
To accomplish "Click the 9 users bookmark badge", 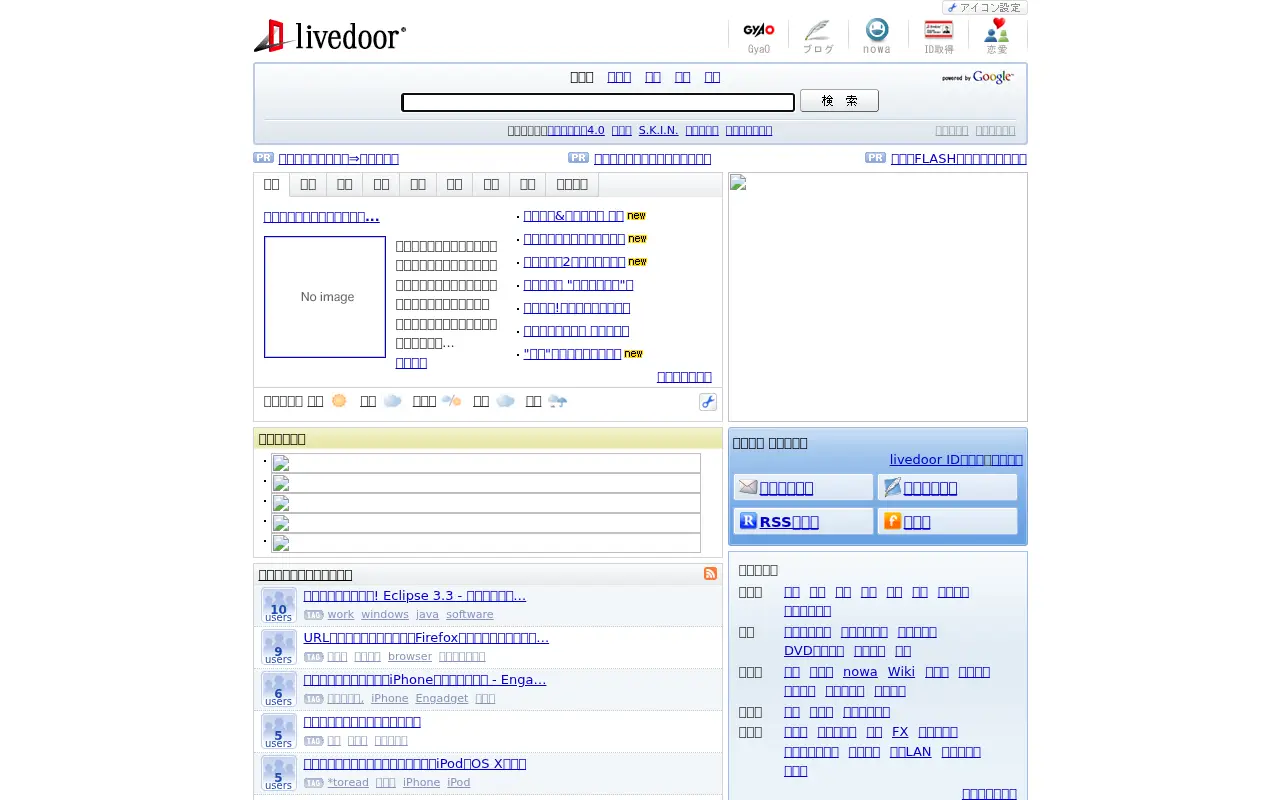I will (279, 648).
